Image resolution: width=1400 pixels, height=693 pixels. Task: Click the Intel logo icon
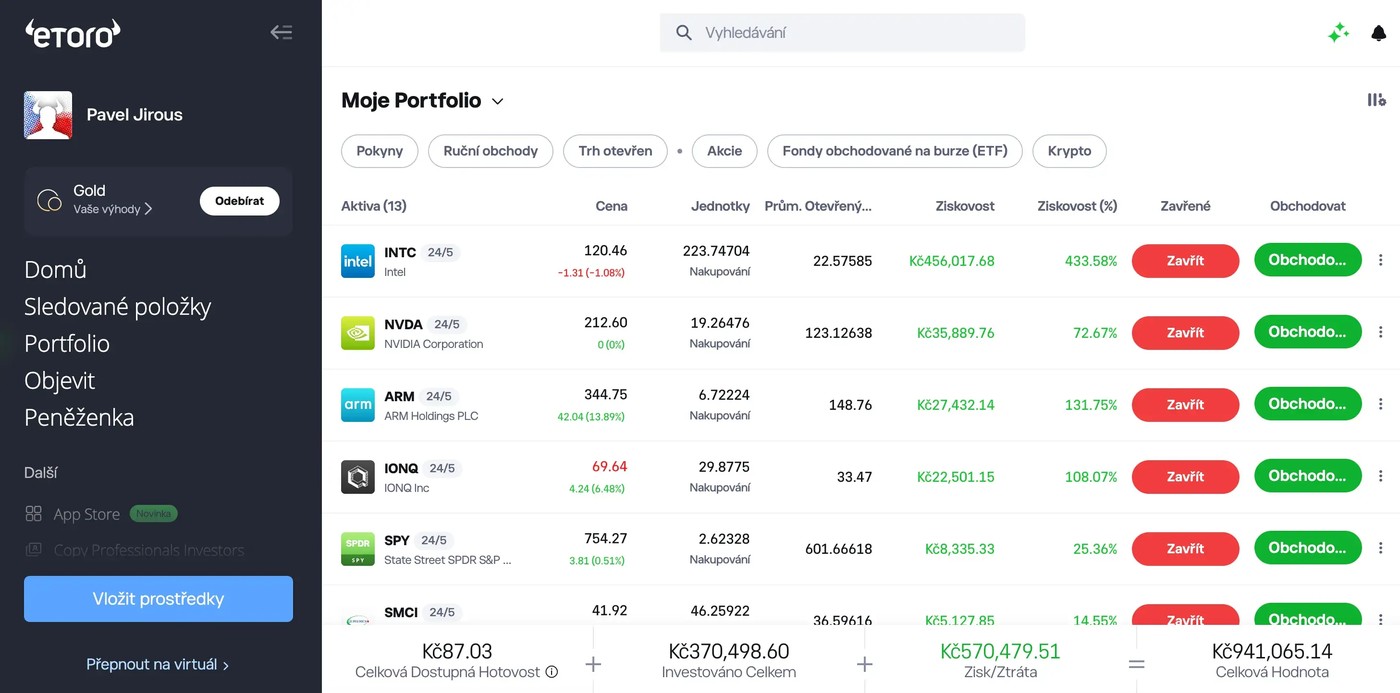tap(358, 261)
